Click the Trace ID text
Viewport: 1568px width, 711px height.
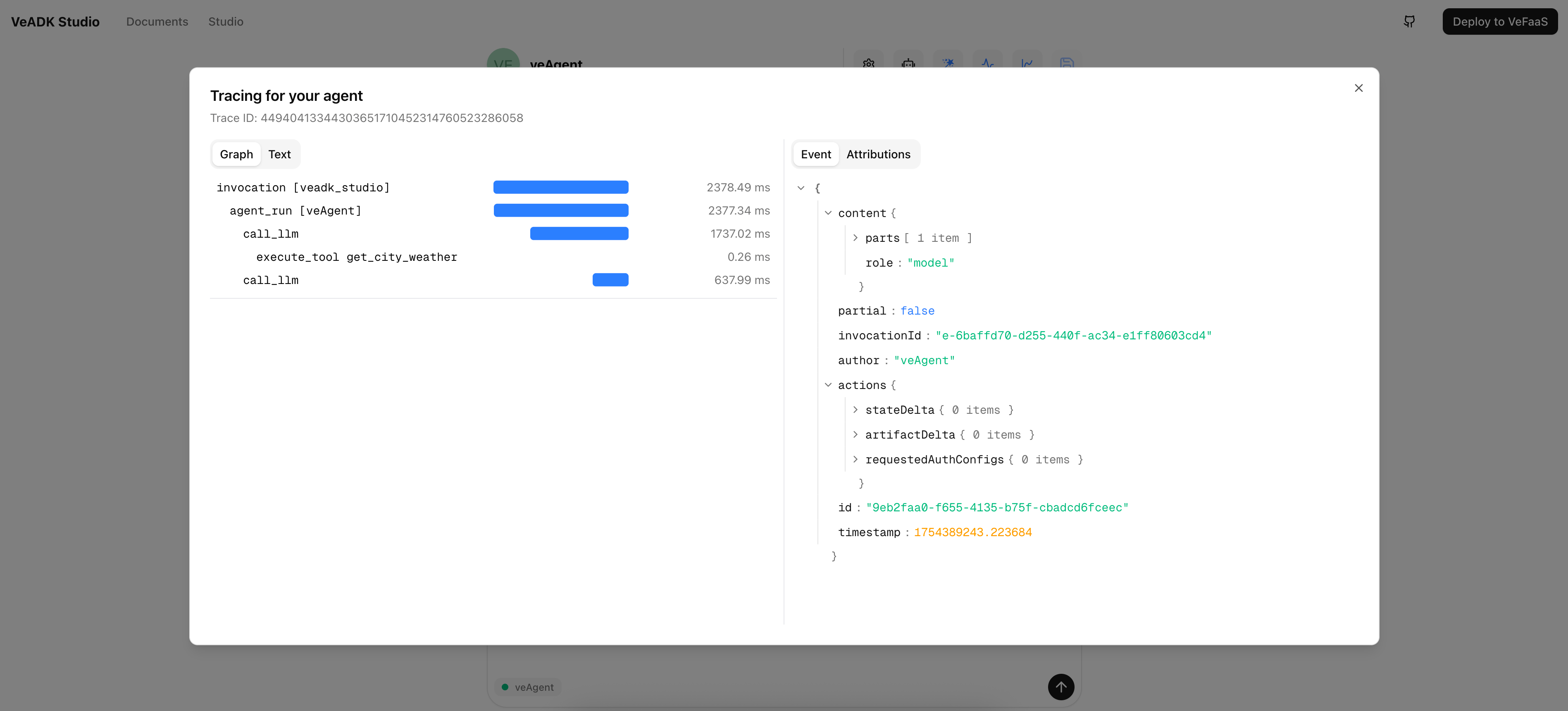[367, 118]
